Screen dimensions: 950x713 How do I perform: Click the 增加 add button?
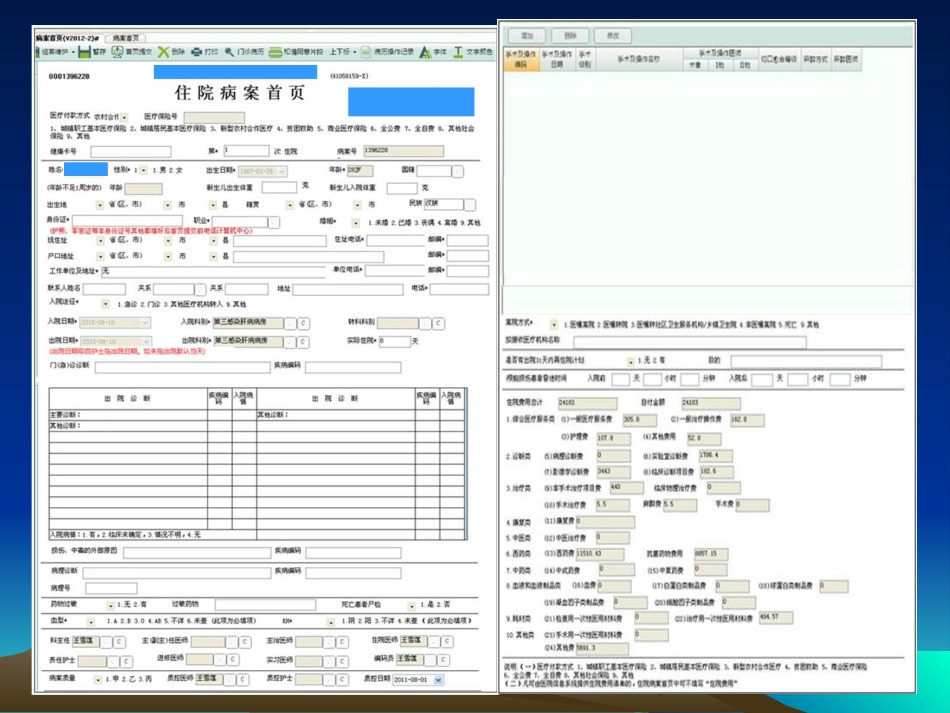(x=526, y=35)
